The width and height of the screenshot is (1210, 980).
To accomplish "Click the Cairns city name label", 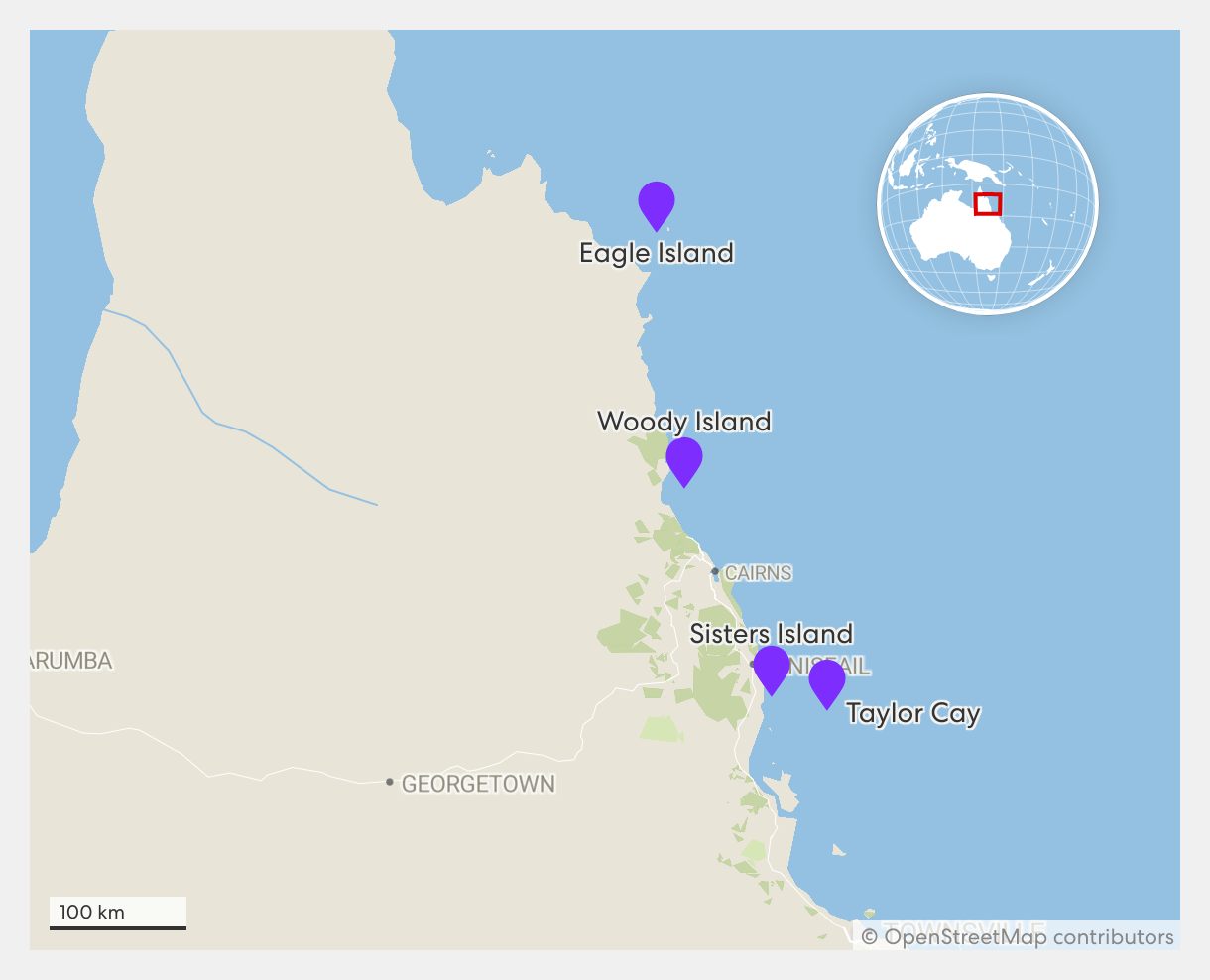I will (x=758, y=573).
